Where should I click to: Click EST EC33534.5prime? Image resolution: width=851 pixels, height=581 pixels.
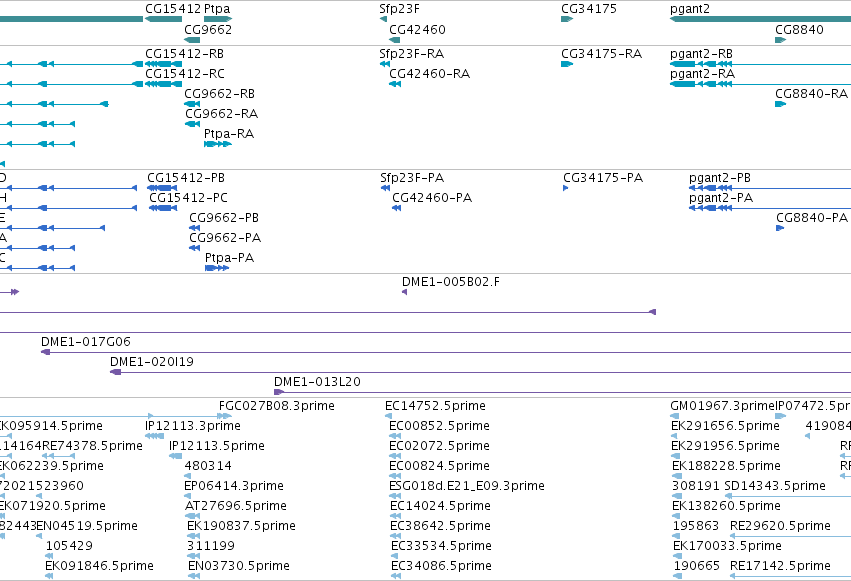click(x=441, y=546)
